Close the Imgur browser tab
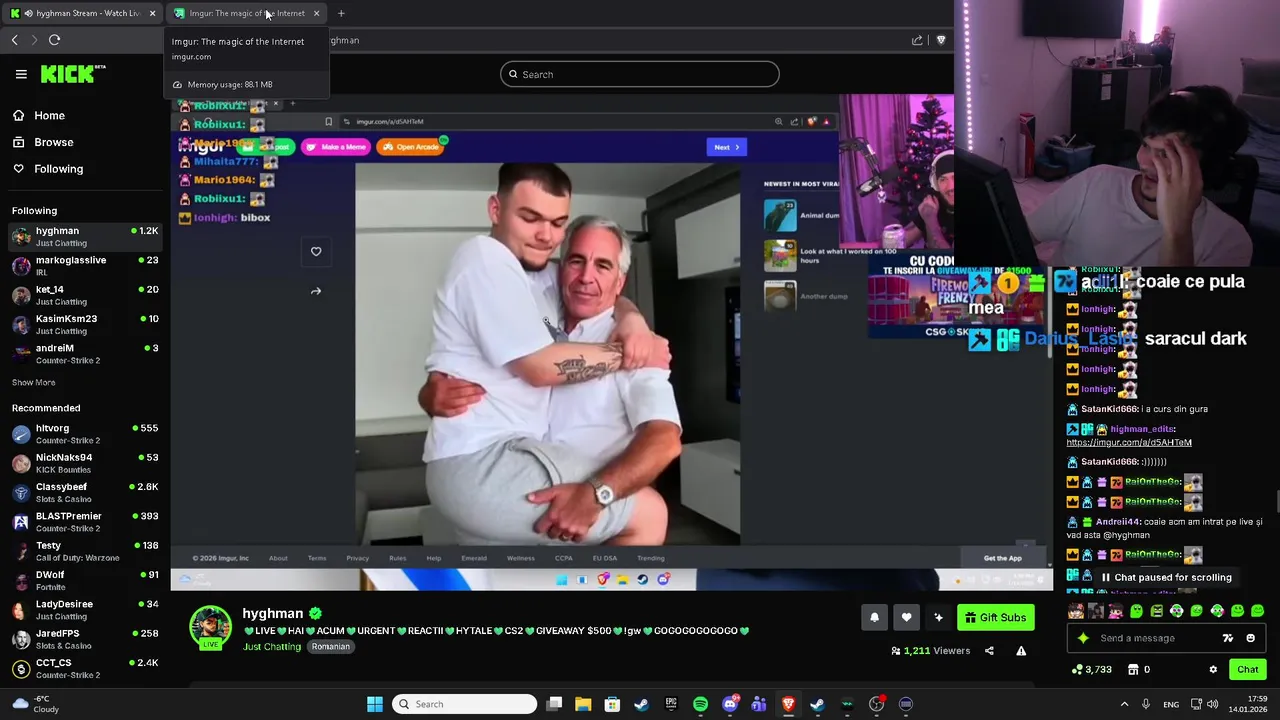 316,13
